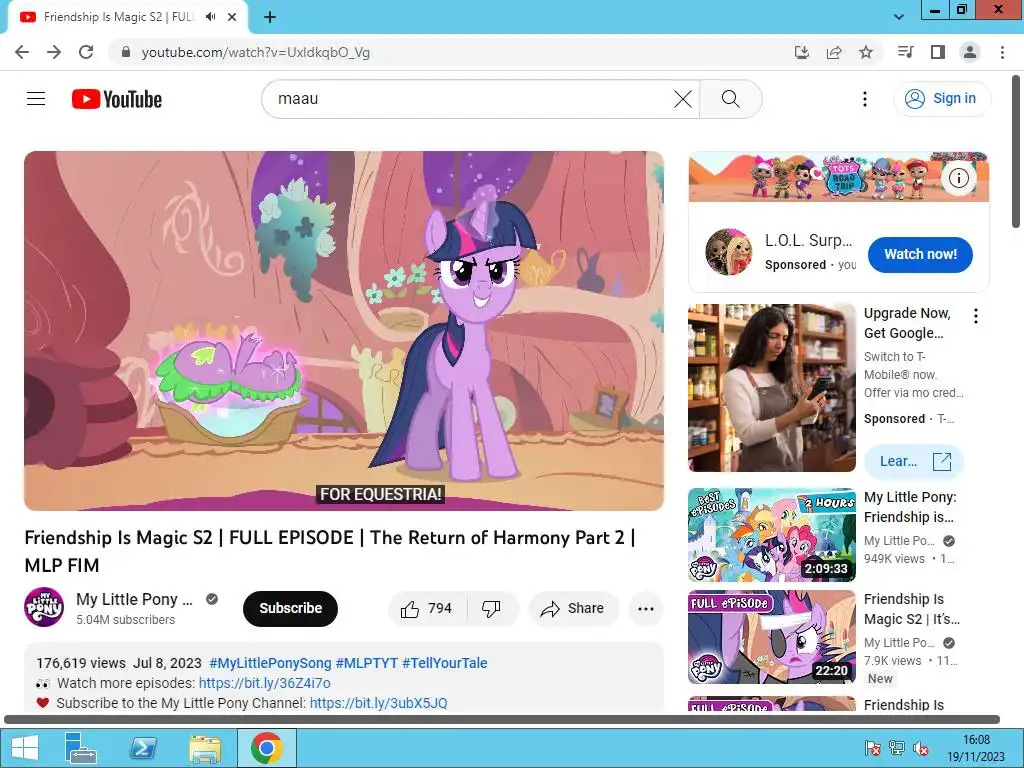This screenshot has height=768, width=1024.
Task: Open the Chrome profile avatar
Action: pyautogui.click(x=970, y=52)
